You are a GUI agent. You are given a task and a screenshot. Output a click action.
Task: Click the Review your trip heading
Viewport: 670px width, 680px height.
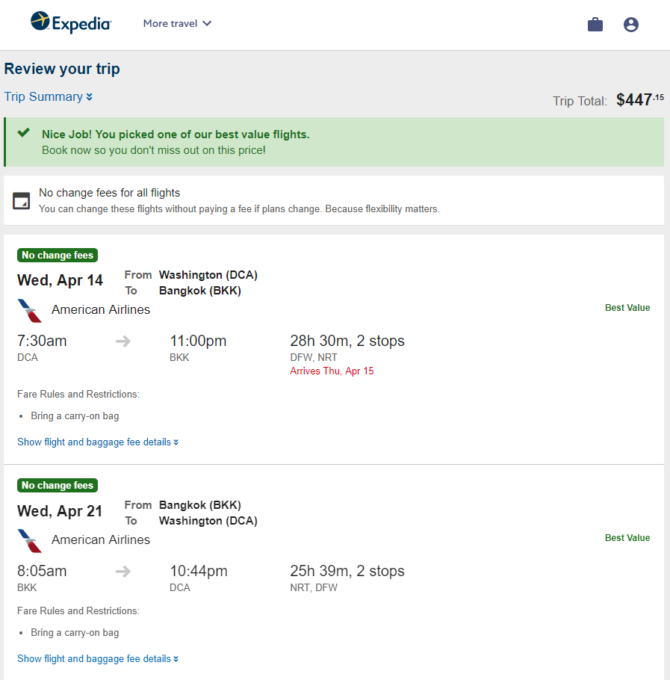point(62,69)
